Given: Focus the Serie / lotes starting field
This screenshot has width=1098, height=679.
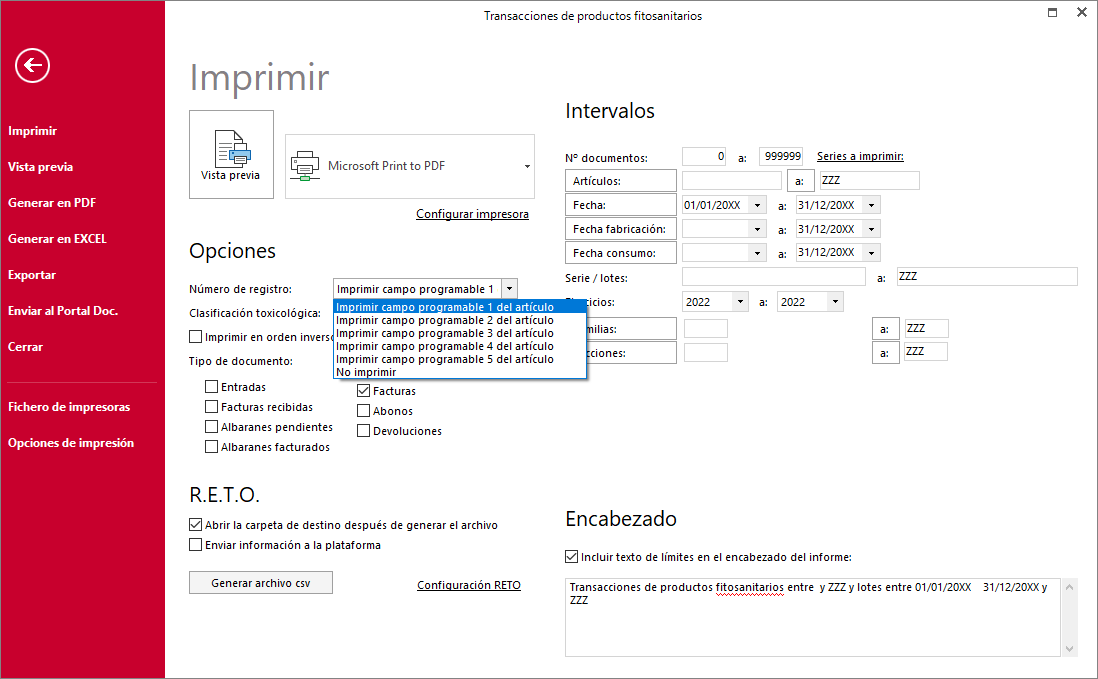Looking at the screenshot, I should pos(774,276).
